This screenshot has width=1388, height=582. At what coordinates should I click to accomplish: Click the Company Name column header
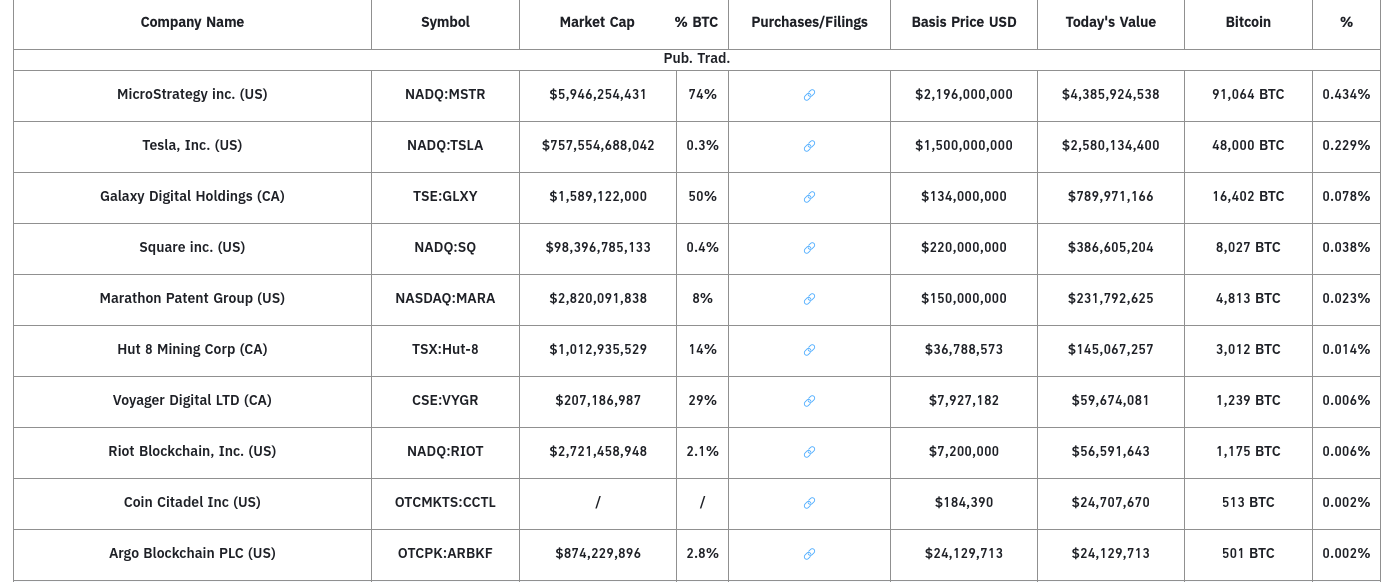point(192,22)
